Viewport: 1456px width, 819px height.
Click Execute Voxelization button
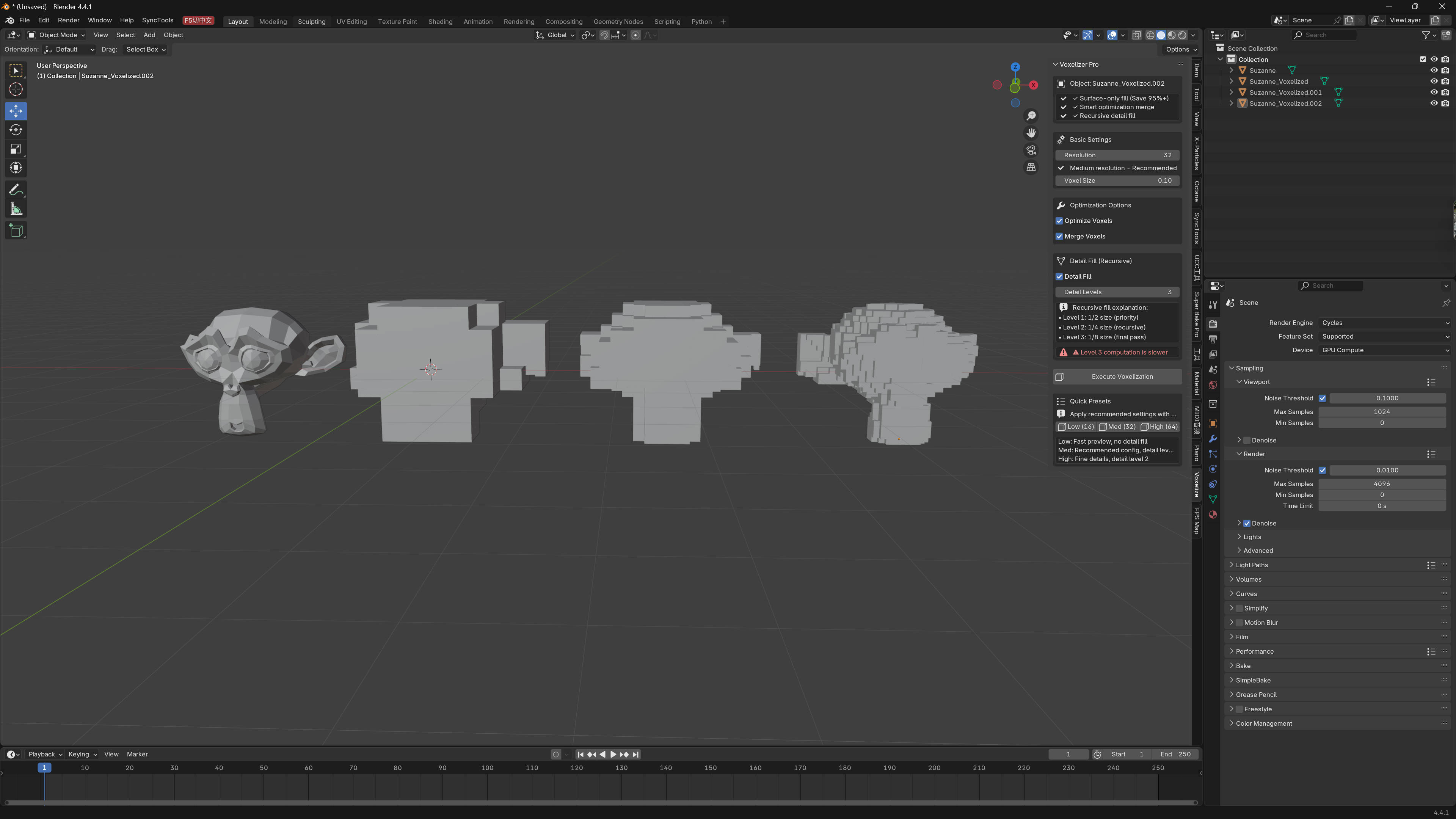pos(1117,377)
